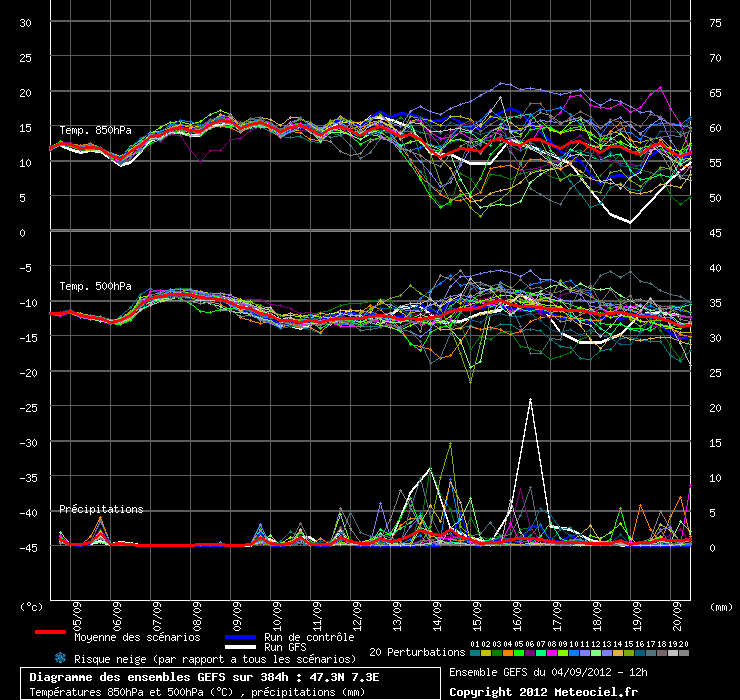This screenshot has height=700, width=740.
Task: Click the (mm) unit label
Action: click(718, 606)
